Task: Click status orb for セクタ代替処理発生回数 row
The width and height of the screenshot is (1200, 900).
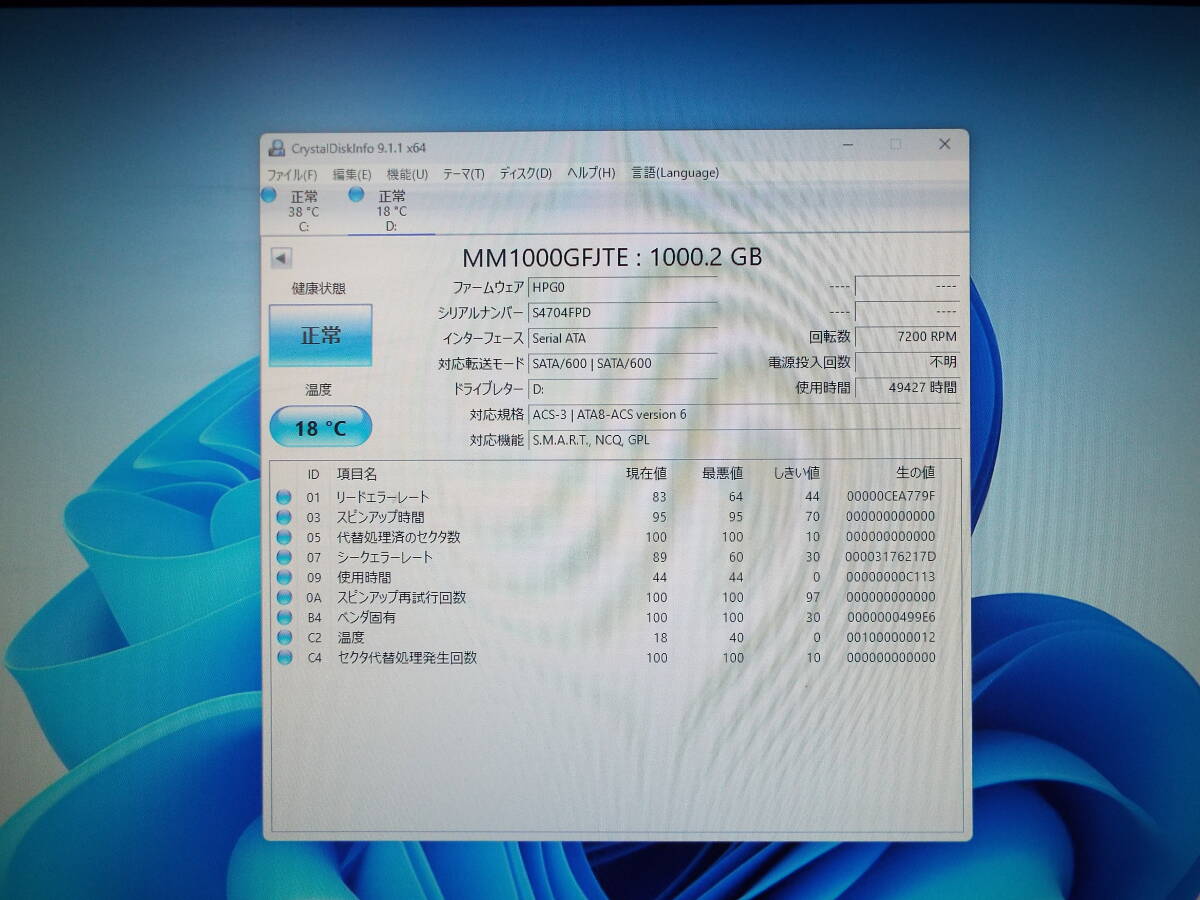Action: (284, 657)
